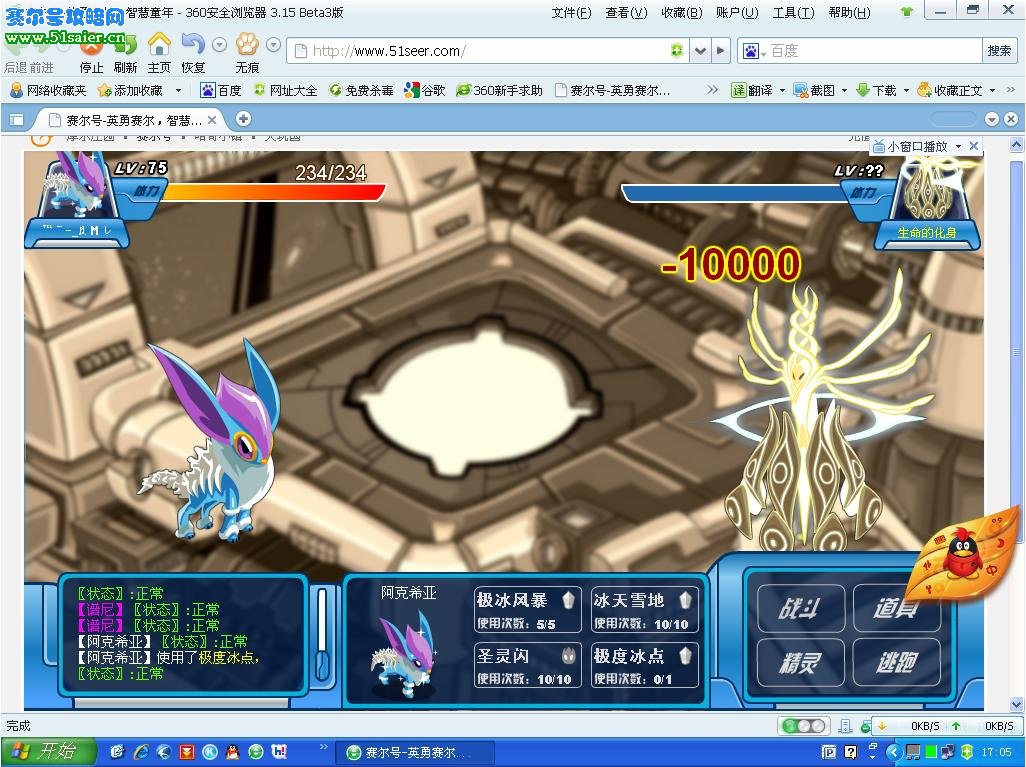Open the 查看(V) menu
Screen dimensions: 1026x767
click(x=626, y=12)
